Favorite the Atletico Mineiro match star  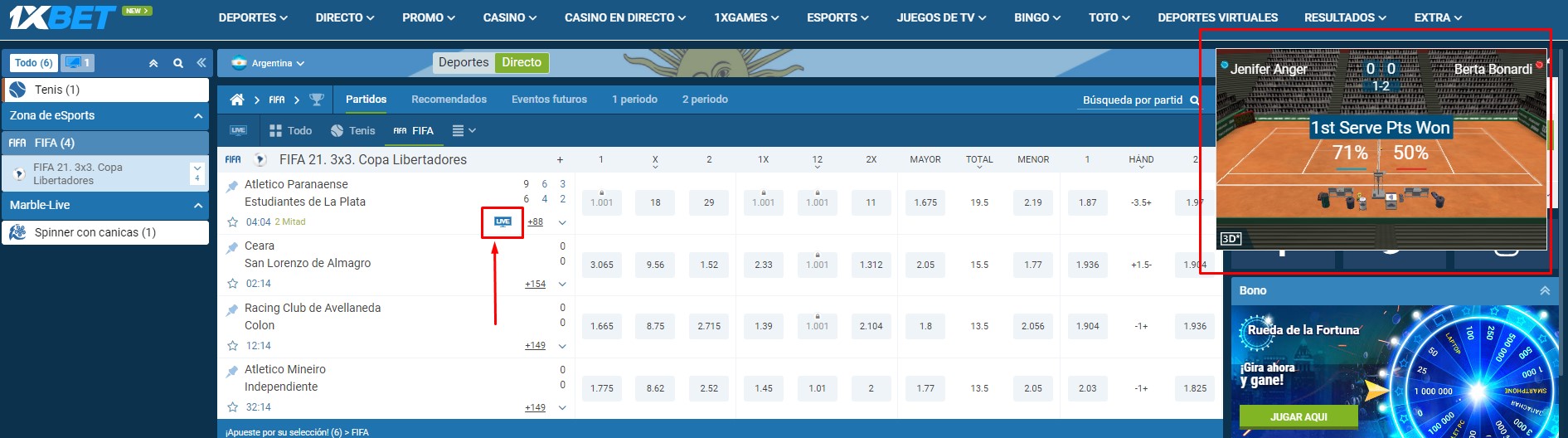pyautogui.click(x=233, y=407)
